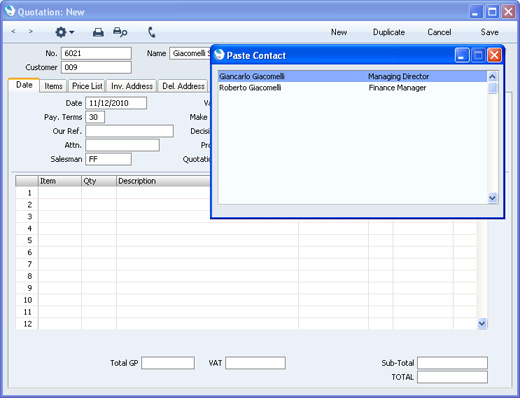Click the TOTAL field
520x398 pixels.
pyautogui.click(x=452, y=377)
